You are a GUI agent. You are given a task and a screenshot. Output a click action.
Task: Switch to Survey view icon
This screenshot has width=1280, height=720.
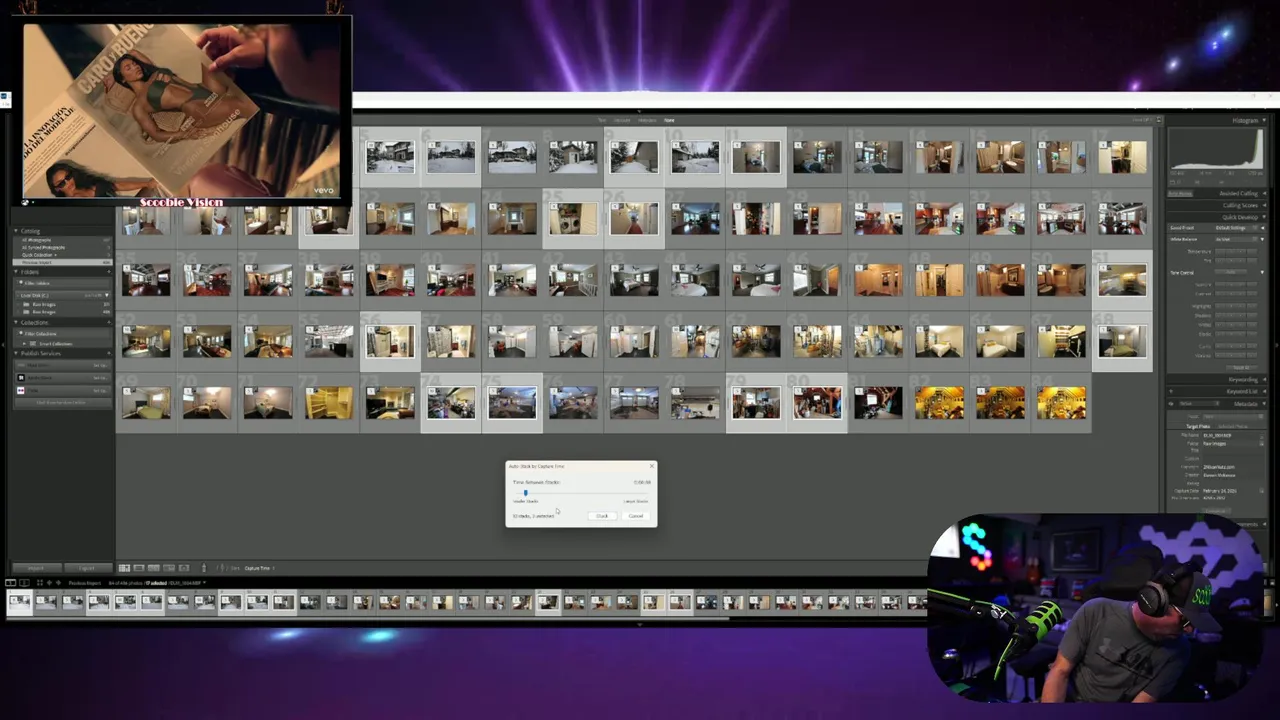pyautogui.click(x=169, y=568)
